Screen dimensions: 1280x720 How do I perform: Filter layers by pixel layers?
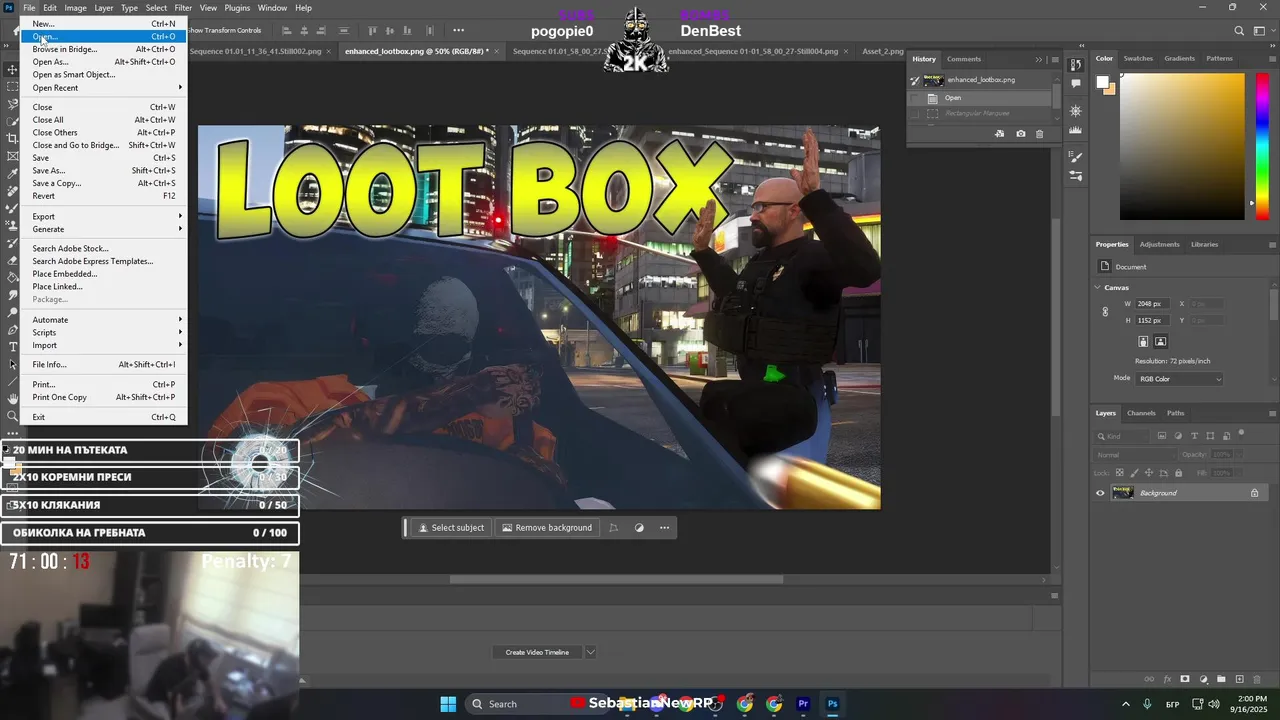pyautogui.click(x=1162, y=436)
